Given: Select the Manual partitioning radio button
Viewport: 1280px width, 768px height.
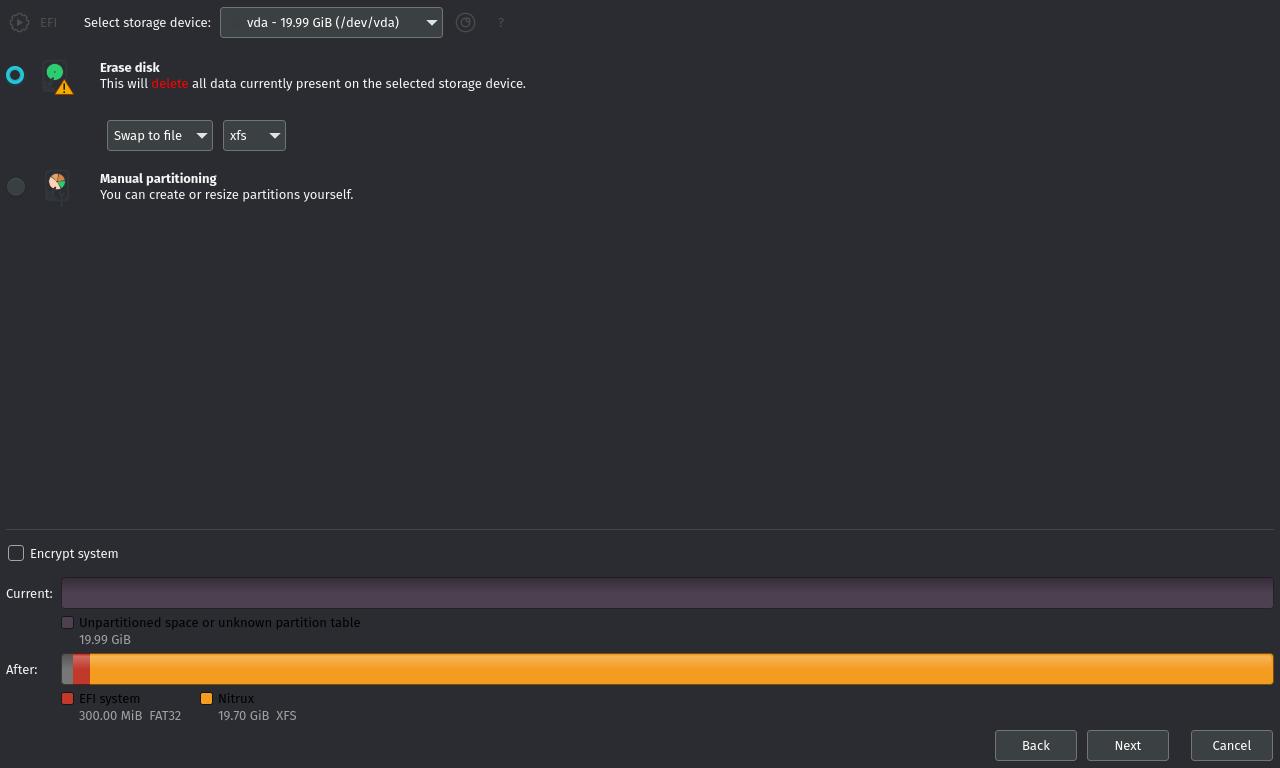Looking at the screenshot, I should [15, 186].
